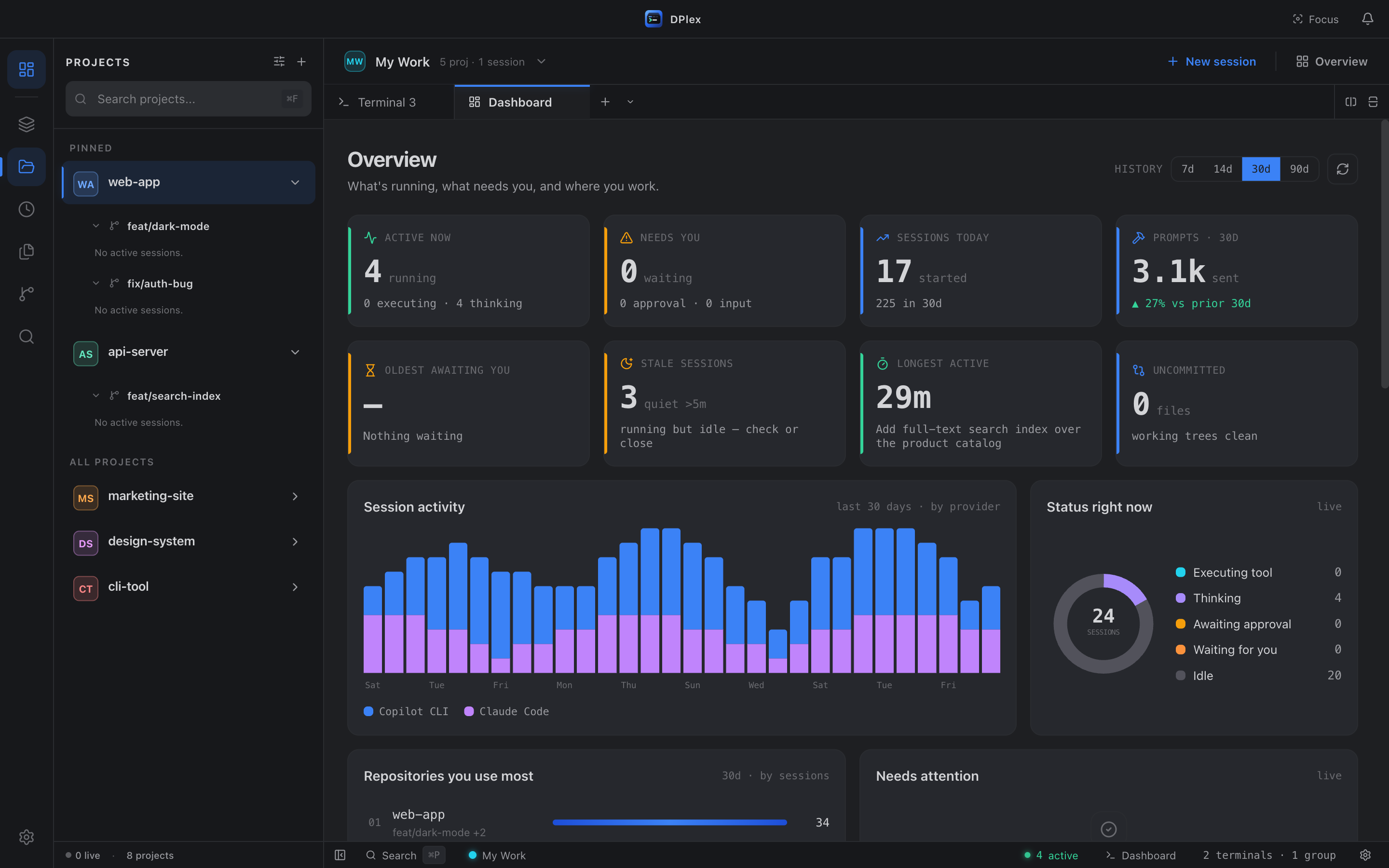Expand the marketing-site project
The height and width of the screenshot is (868, 1389).
tap(295, 496)
